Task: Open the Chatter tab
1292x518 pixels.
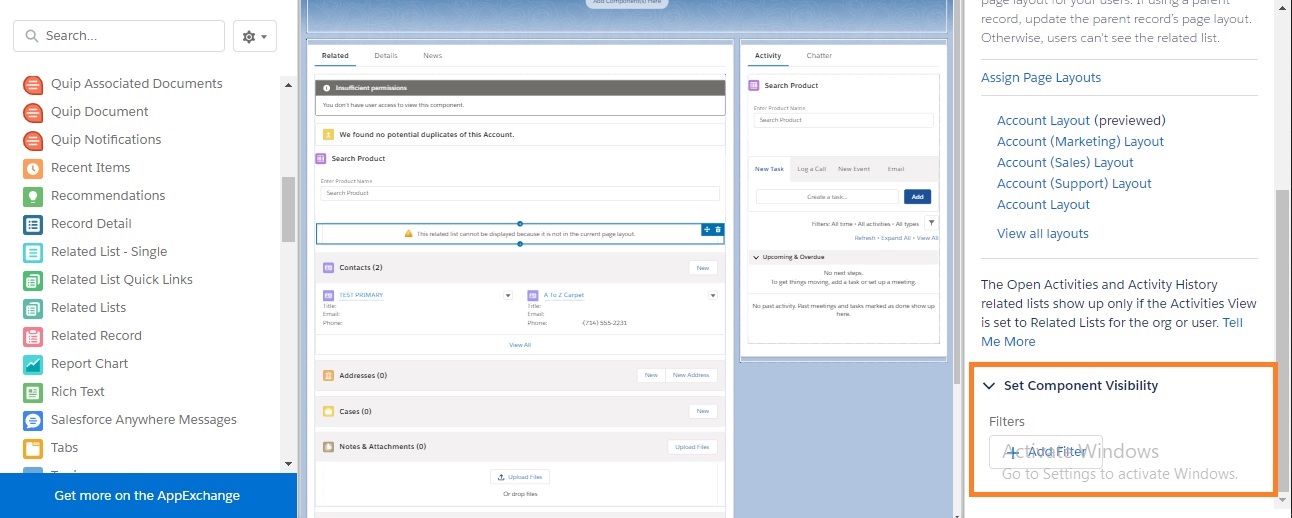Action: click(x=819, y=56)
